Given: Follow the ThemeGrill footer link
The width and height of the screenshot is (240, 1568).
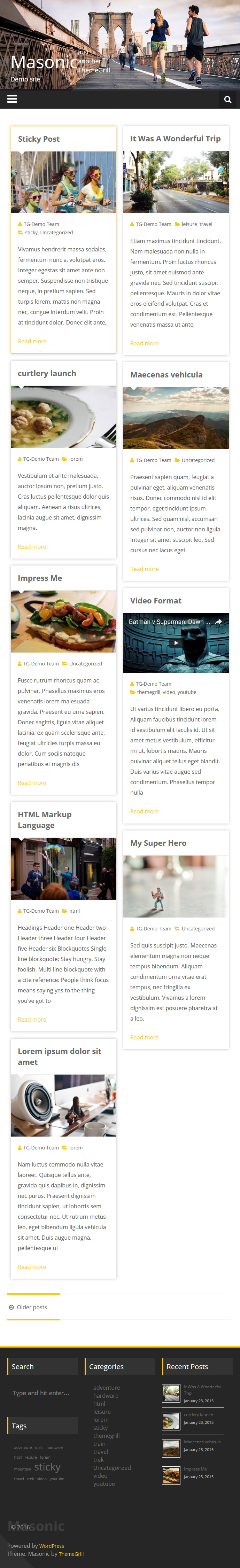Looking at the screenshot, I should 71,1553.
